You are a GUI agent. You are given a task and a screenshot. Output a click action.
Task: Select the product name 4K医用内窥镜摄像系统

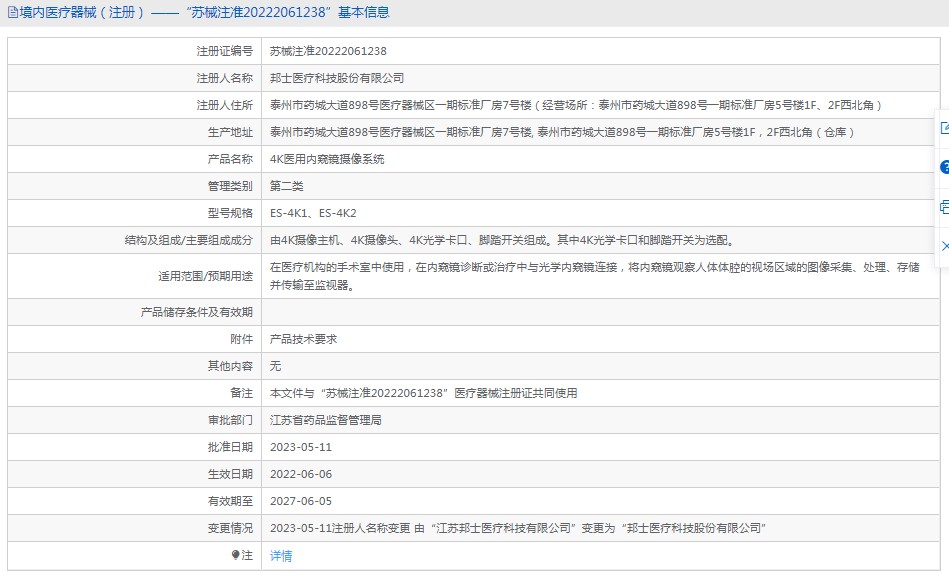tap(327, 159)
